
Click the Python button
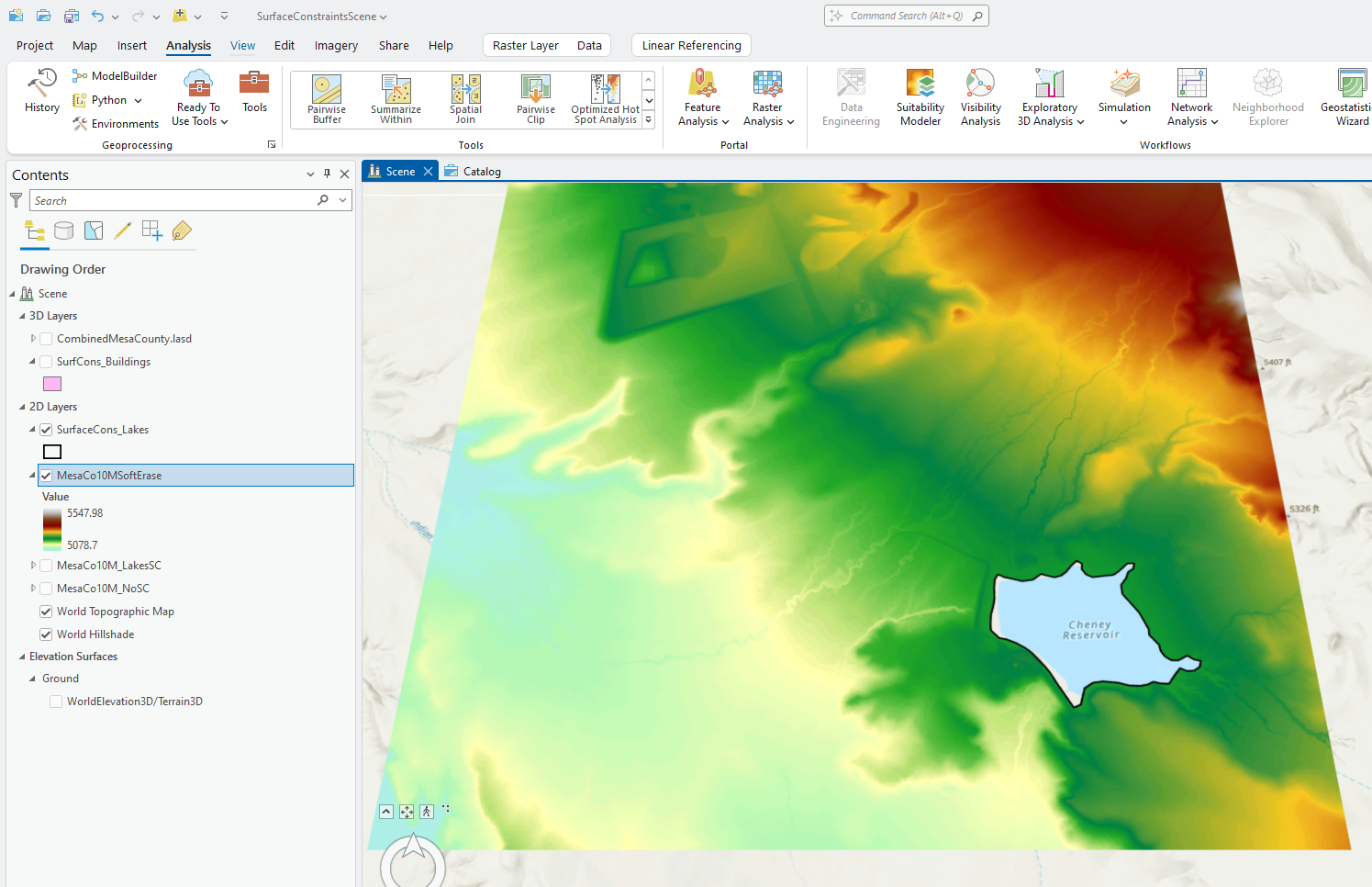pos(108,100)
